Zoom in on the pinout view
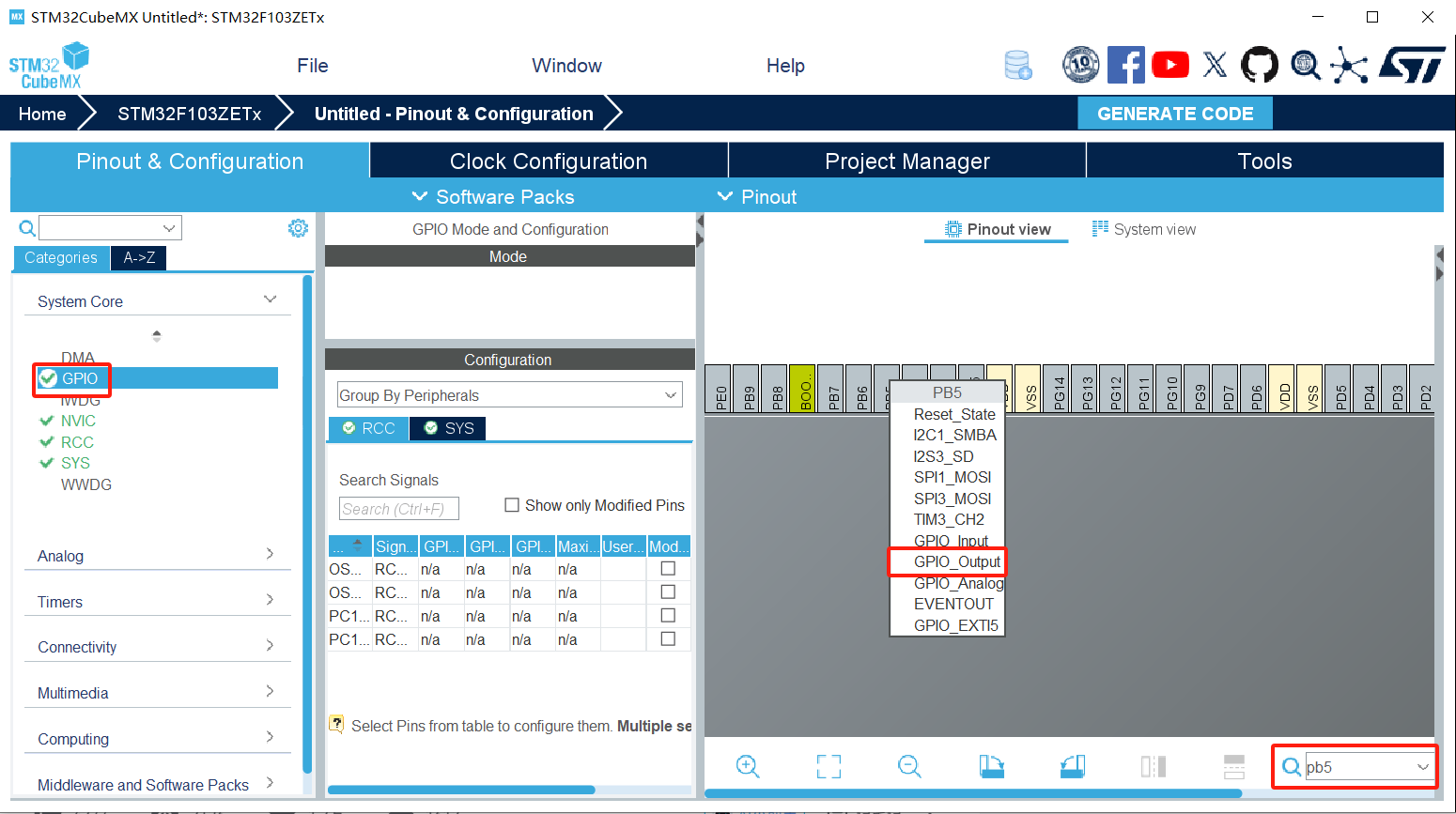The image size is (1456, 814). [748, 766]
